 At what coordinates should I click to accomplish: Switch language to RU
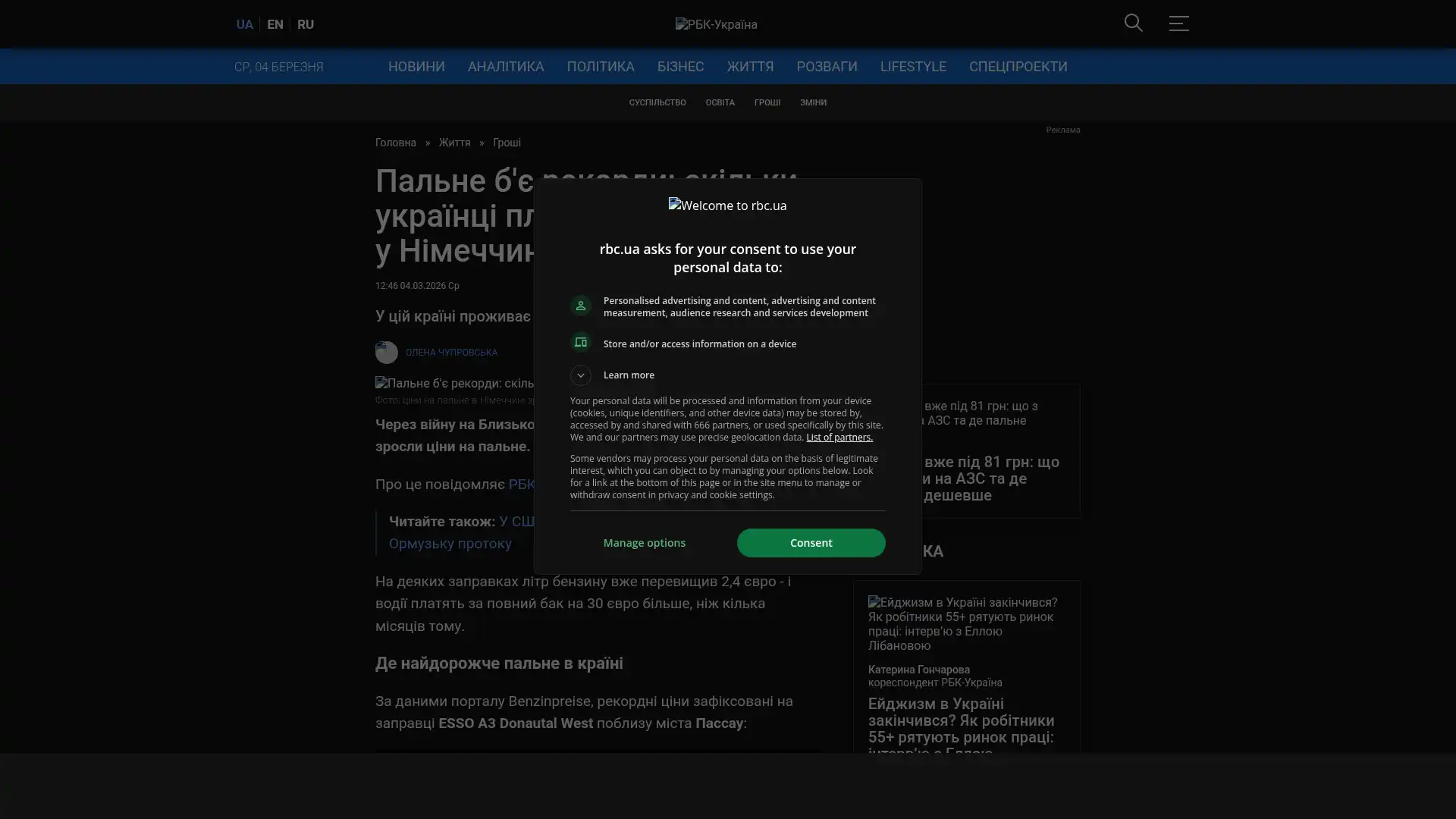click(x=305, y=24)
